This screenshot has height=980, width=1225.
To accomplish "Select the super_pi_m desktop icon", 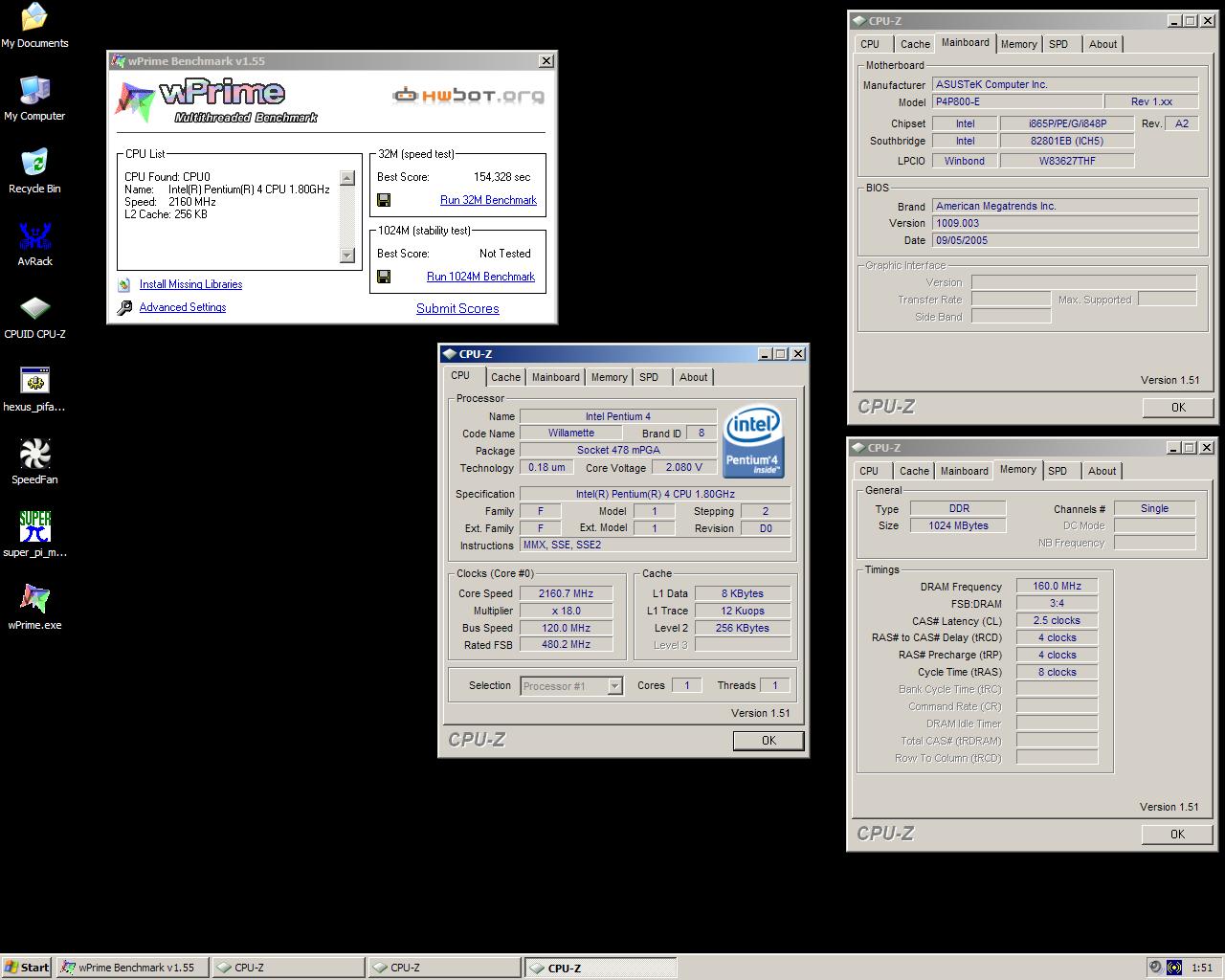I will click(34, 535).
